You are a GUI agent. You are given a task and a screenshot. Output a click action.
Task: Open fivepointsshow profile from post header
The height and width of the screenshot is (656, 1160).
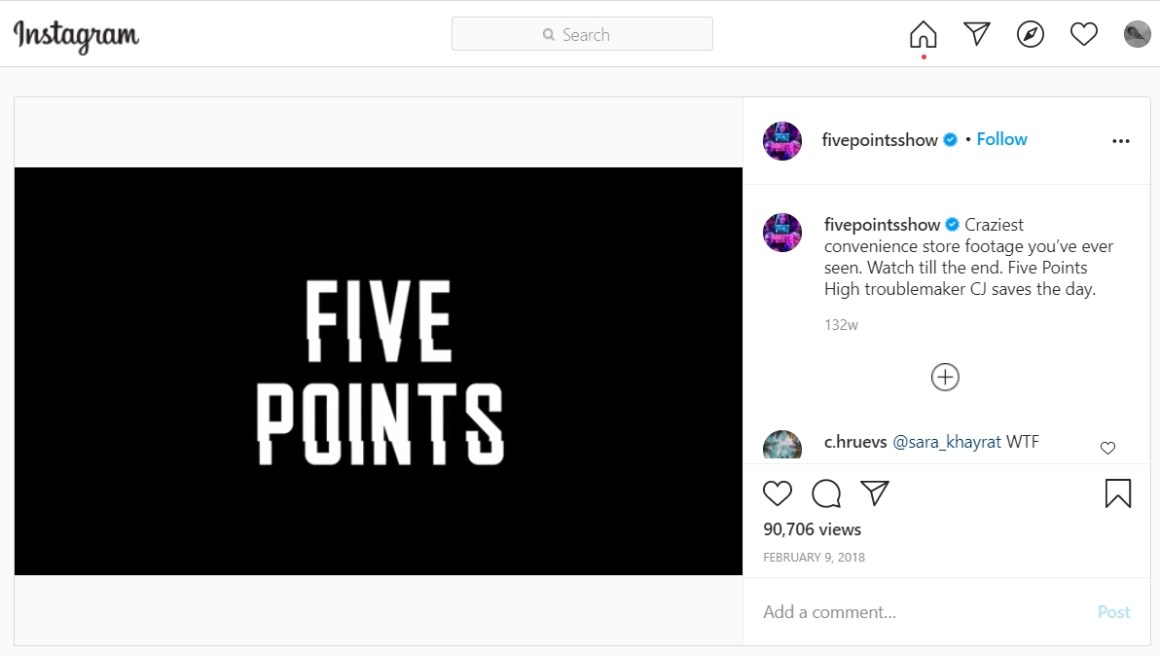tap(880, 140)
